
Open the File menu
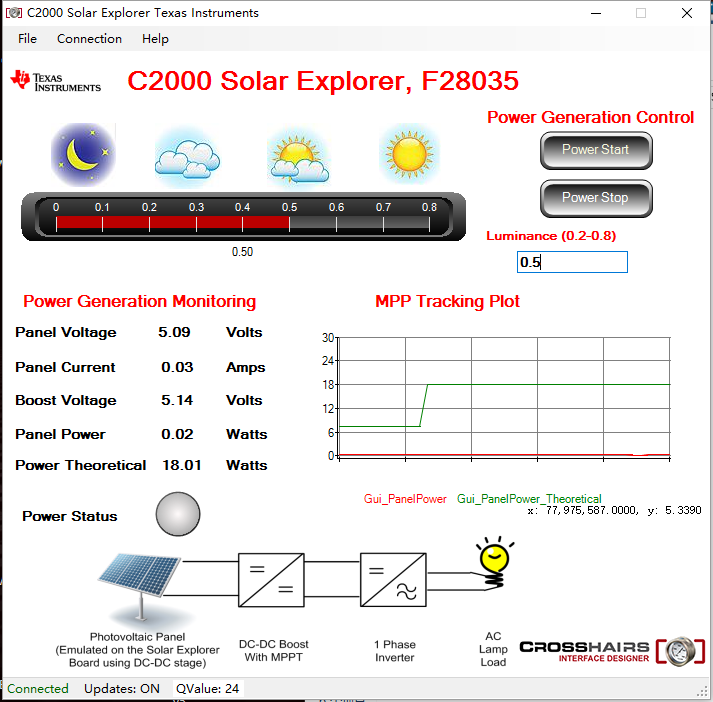point(27,39)
